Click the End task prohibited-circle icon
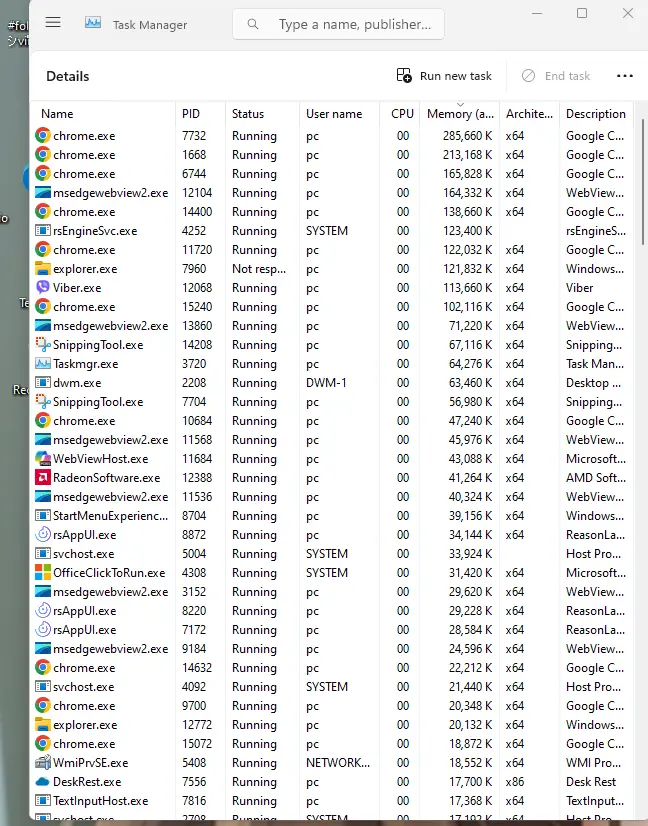648x826 pixels. [528, 76]
